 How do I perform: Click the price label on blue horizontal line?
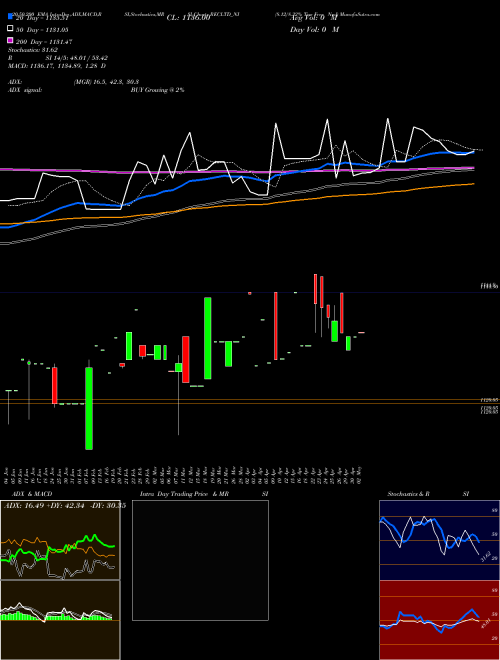[x=490, y=286]
